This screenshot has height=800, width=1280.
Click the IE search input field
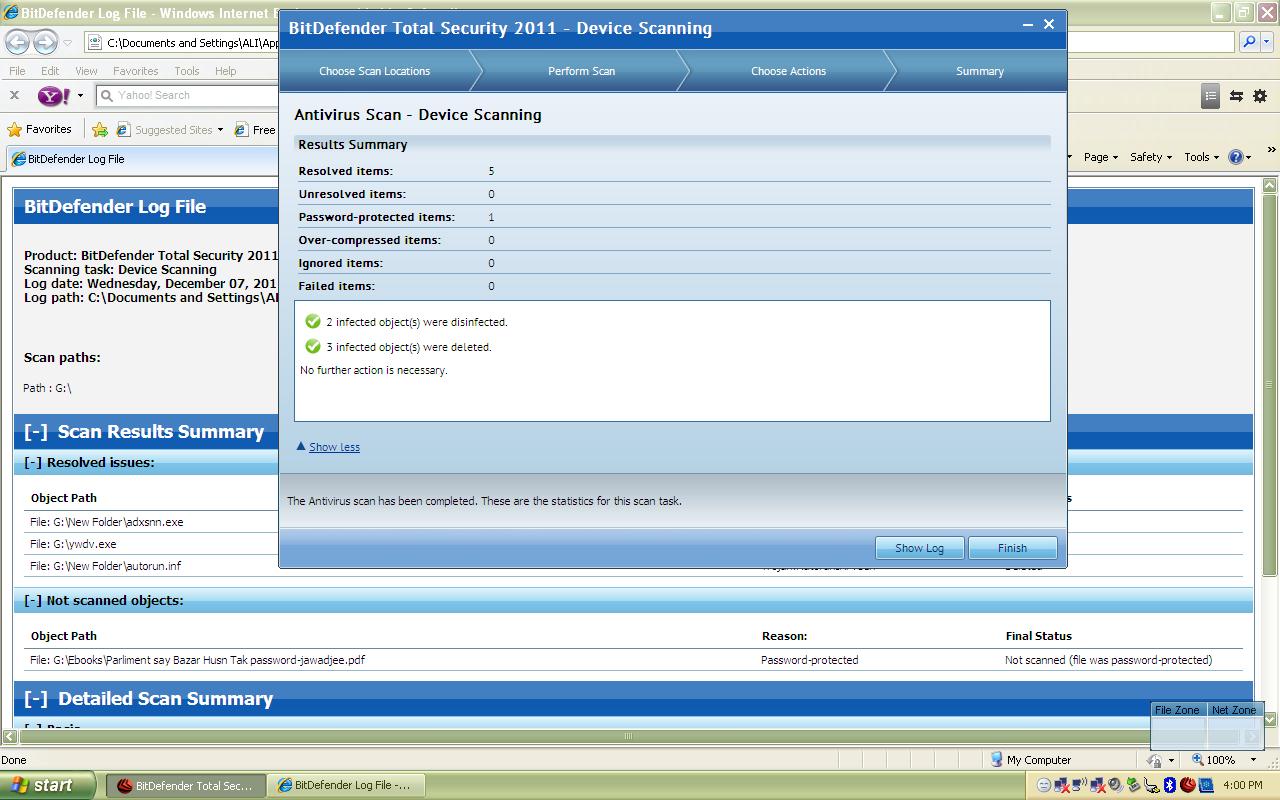coord(1150,42)
